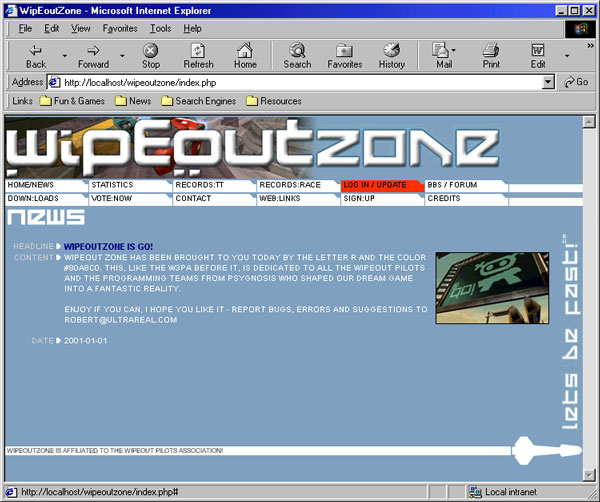Click the Edit toolbar icon
The height and width of the screenshot is (502, 600).
tap(538, 56)
